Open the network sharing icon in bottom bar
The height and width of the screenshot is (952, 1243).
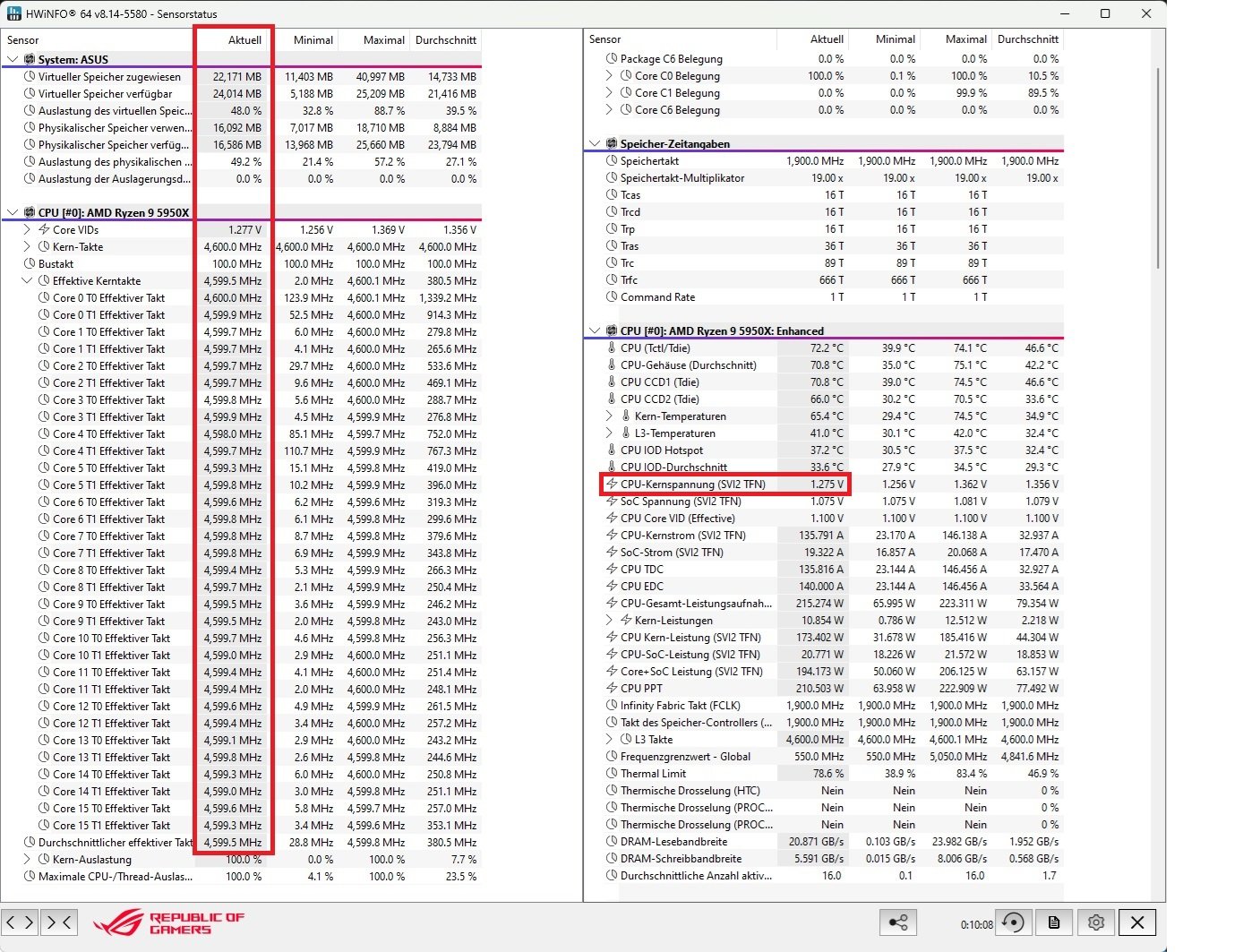898,922
